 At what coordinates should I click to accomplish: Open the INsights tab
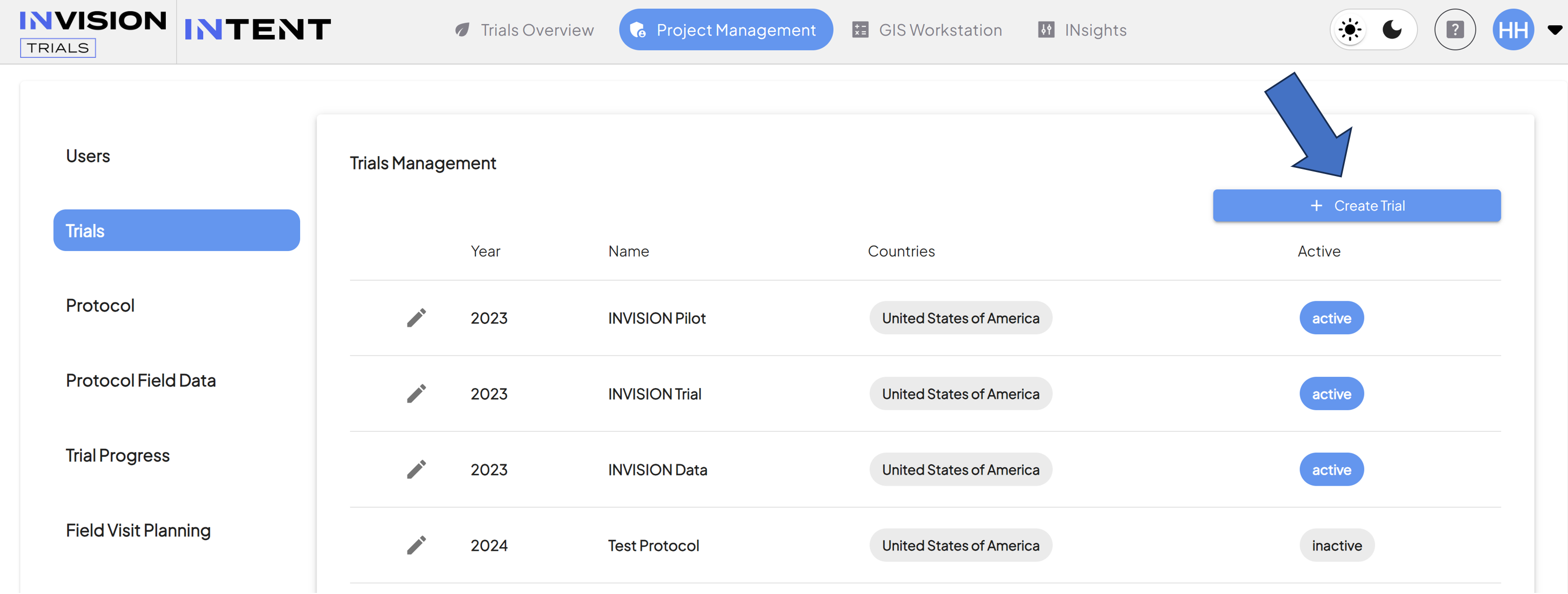[1082, 30]
